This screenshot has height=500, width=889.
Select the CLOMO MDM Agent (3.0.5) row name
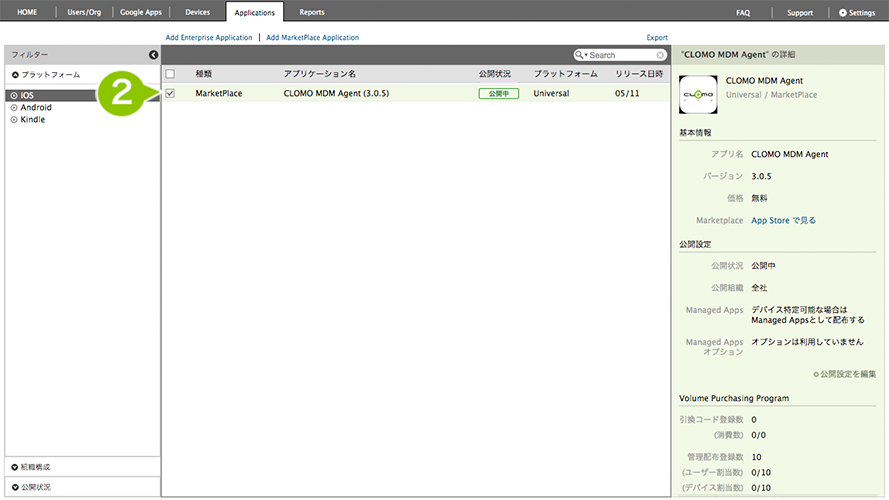point(336,94)
